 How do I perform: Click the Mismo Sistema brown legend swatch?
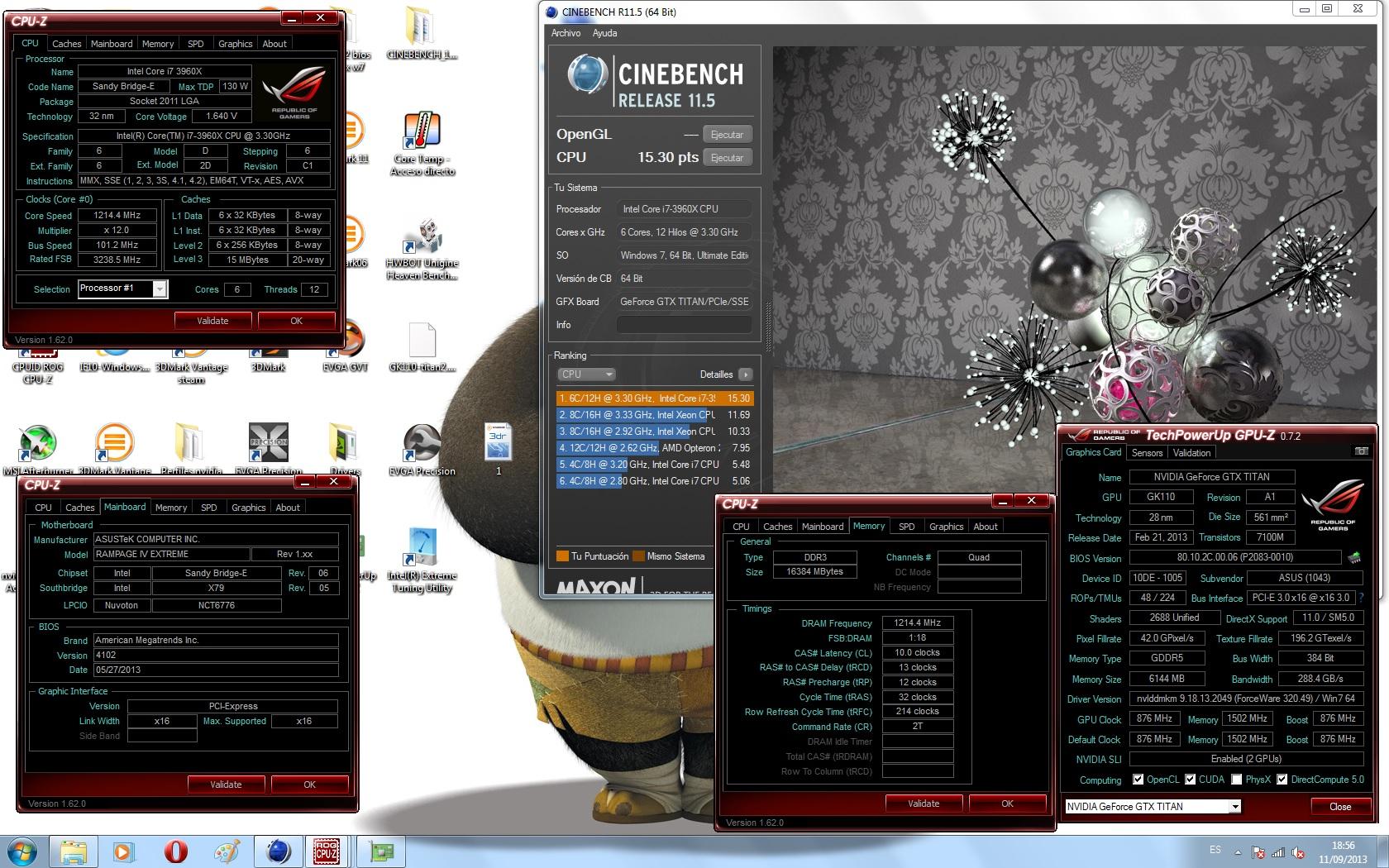pos(639,556)
